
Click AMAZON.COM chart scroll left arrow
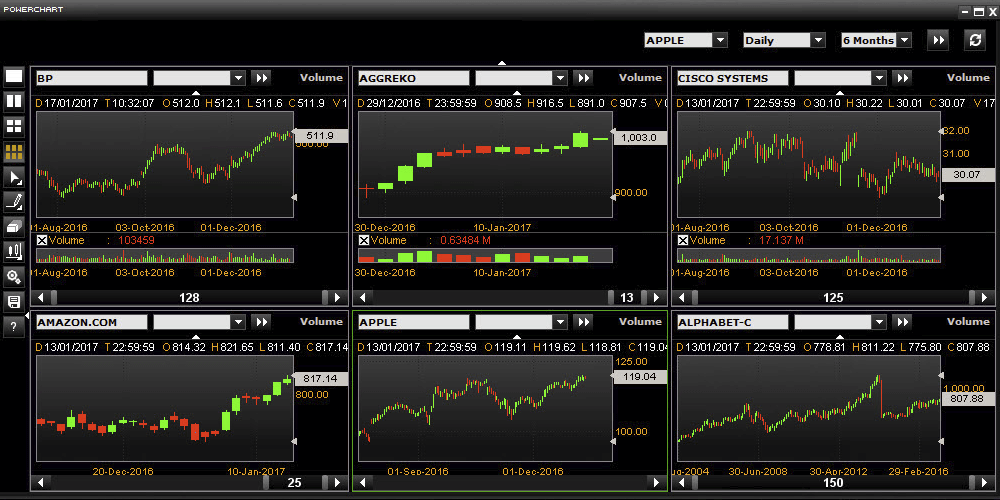tap(41, 482)
